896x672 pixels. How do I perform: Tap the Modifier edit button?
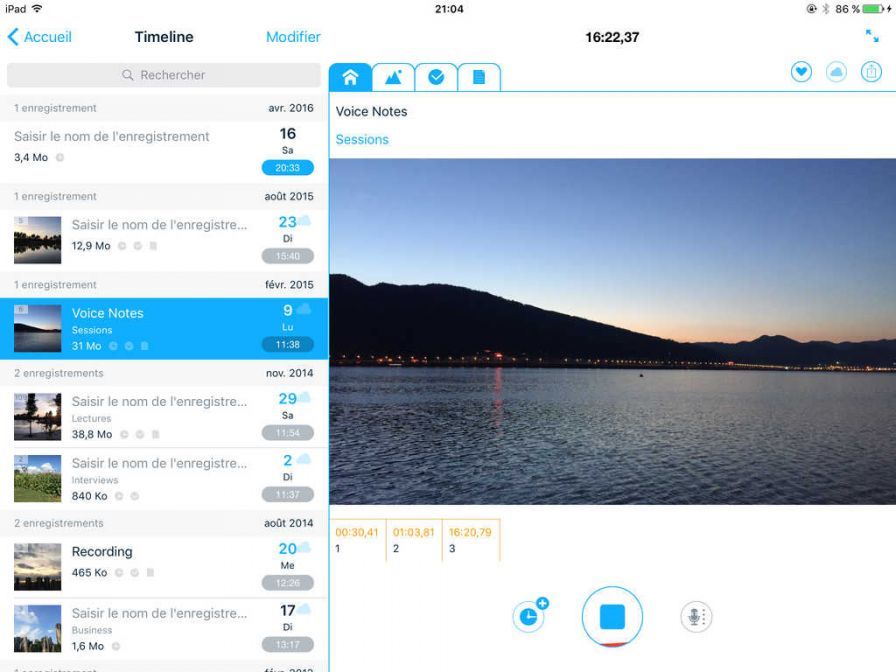click(x=293, y=37)
